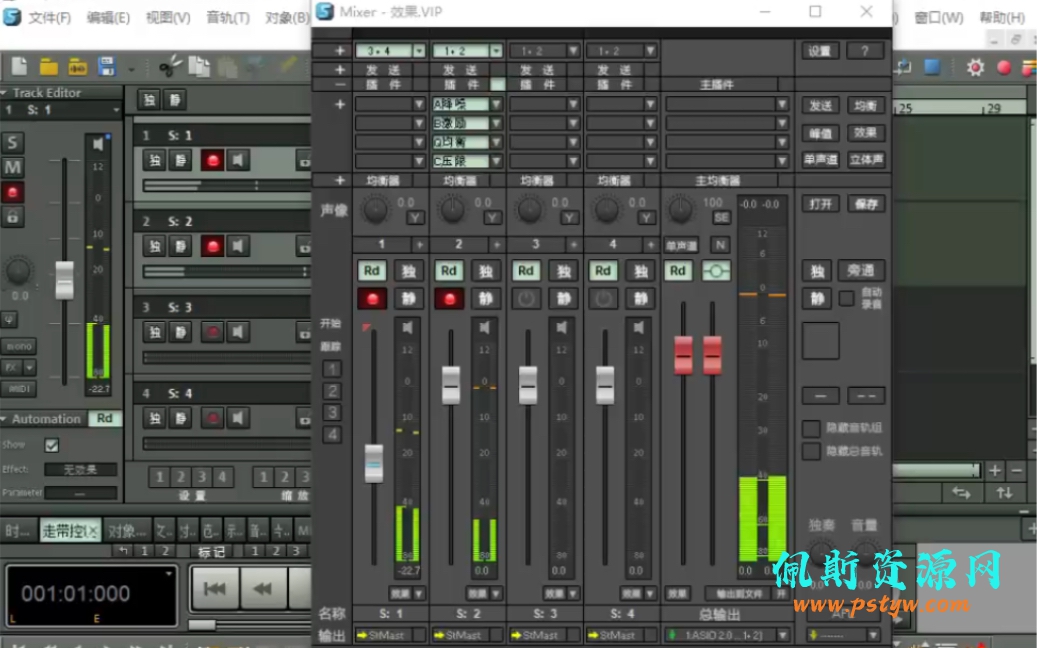Click the lock icon in Track Editor
1037x648 pixels.
point(13,216)
